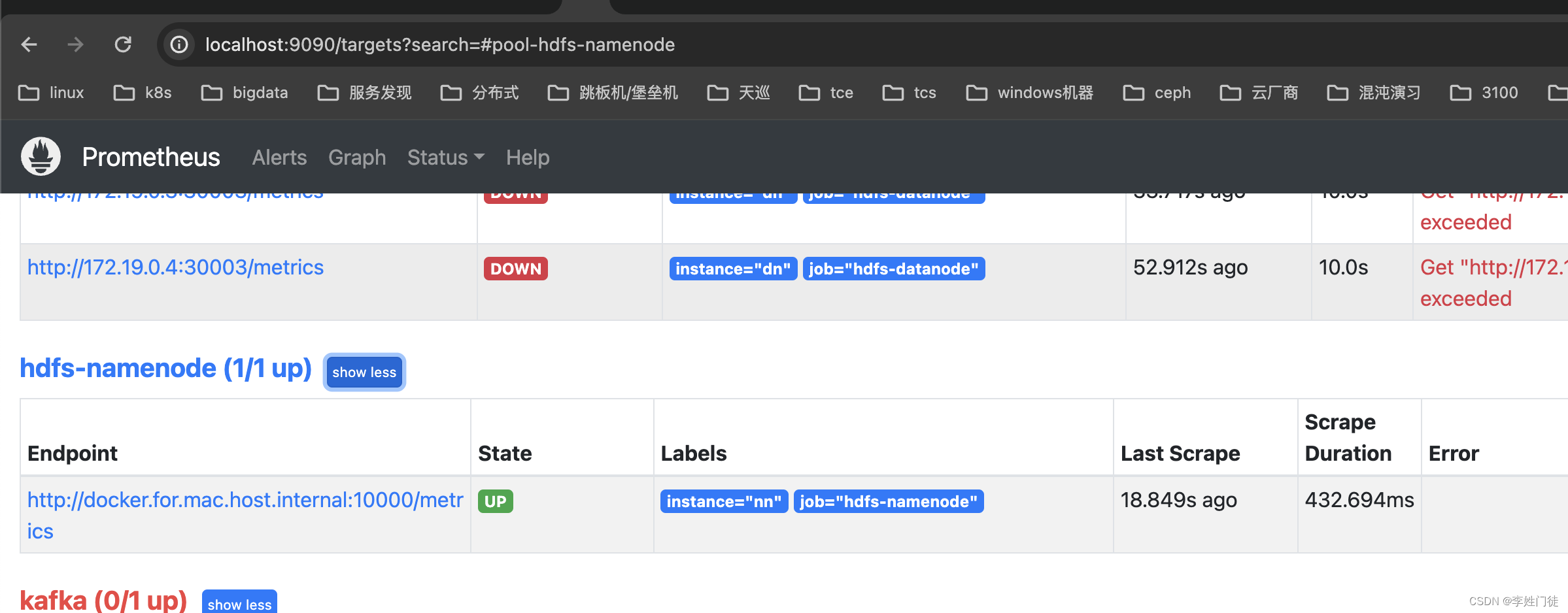Viewport: 1568px width, 613px height.
Task: Click the job="hdfs-datanode" label of 172.19.0.4 row
Action: [894, 269]
